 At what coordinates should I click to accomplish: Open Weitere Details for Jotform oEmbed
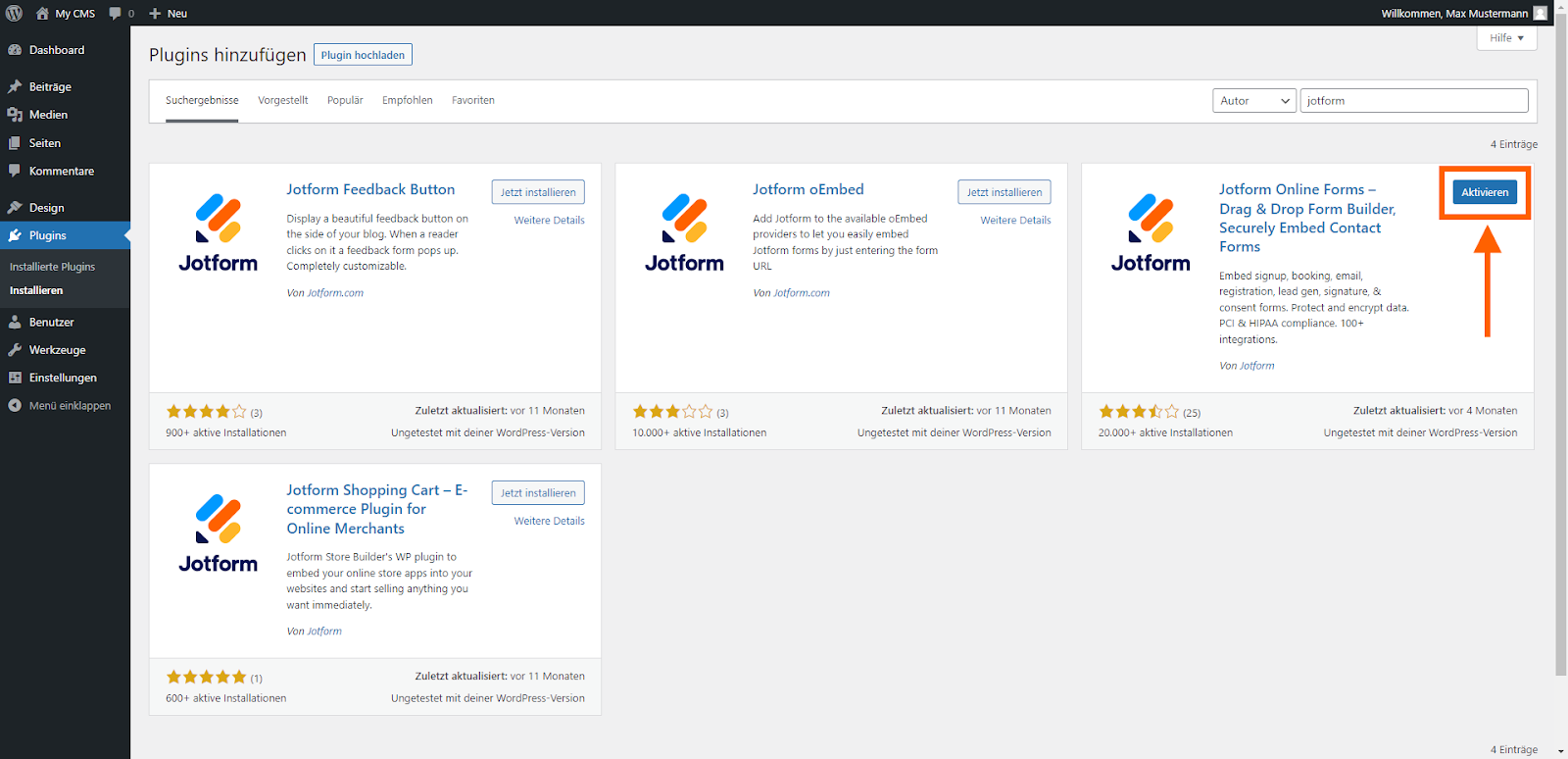pyautogui.click(x=1016, y=221)
